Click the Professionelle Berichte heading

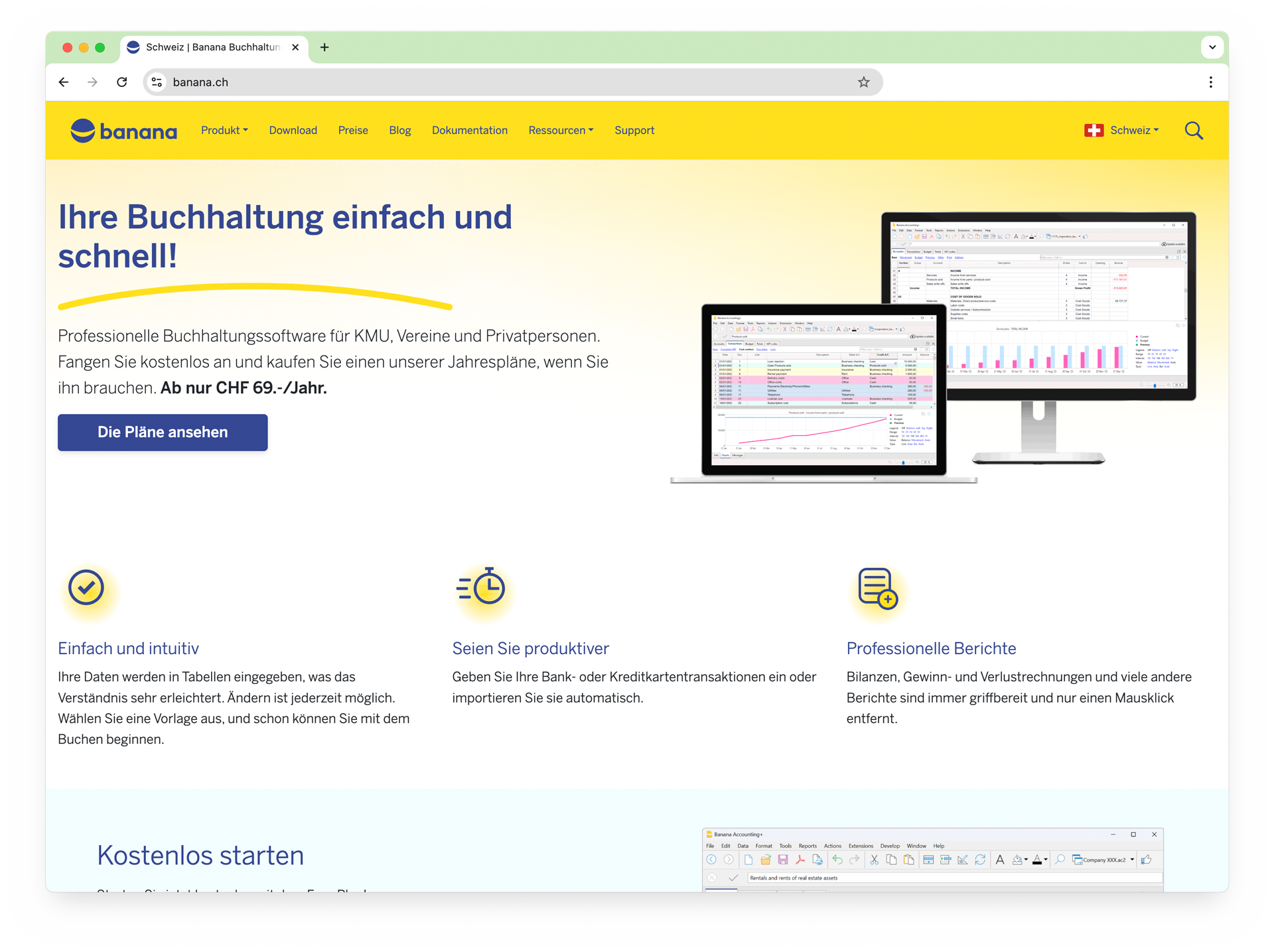click(x=931, y=648)
